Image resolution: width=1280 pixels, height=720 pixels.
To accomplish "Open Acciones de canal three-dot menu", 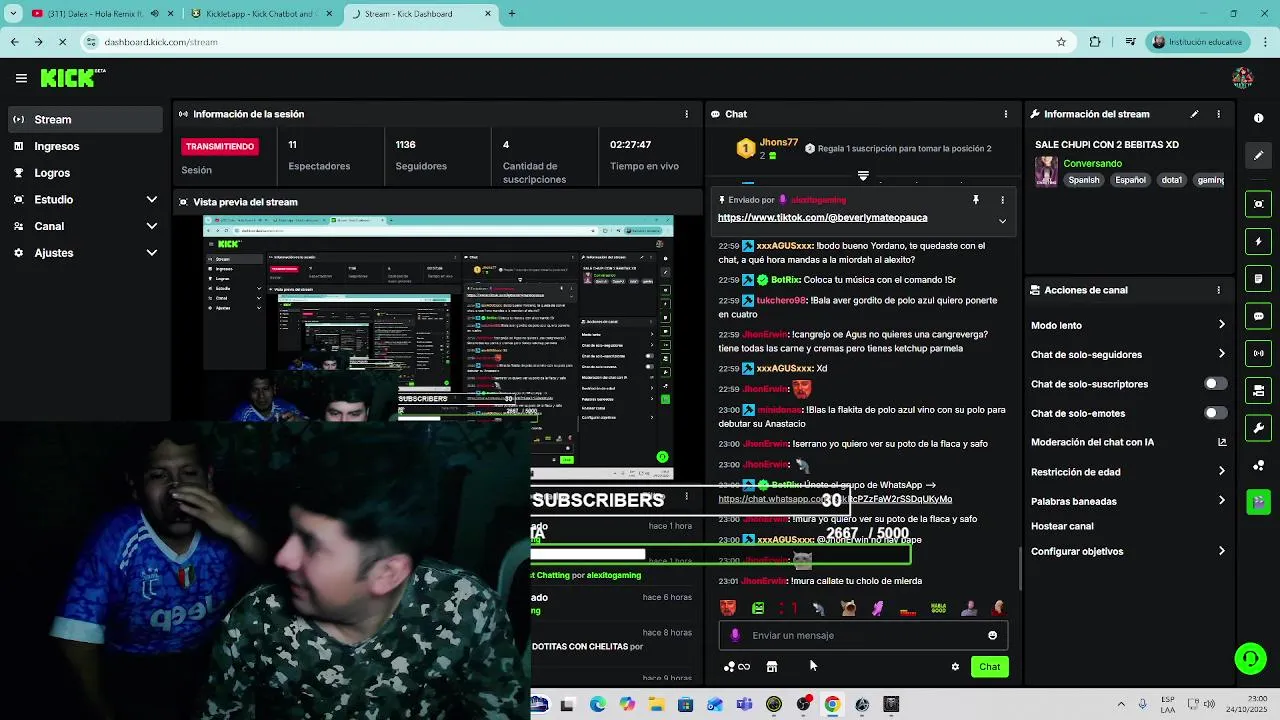I will pyautogui.click(x=1218, y=290).
